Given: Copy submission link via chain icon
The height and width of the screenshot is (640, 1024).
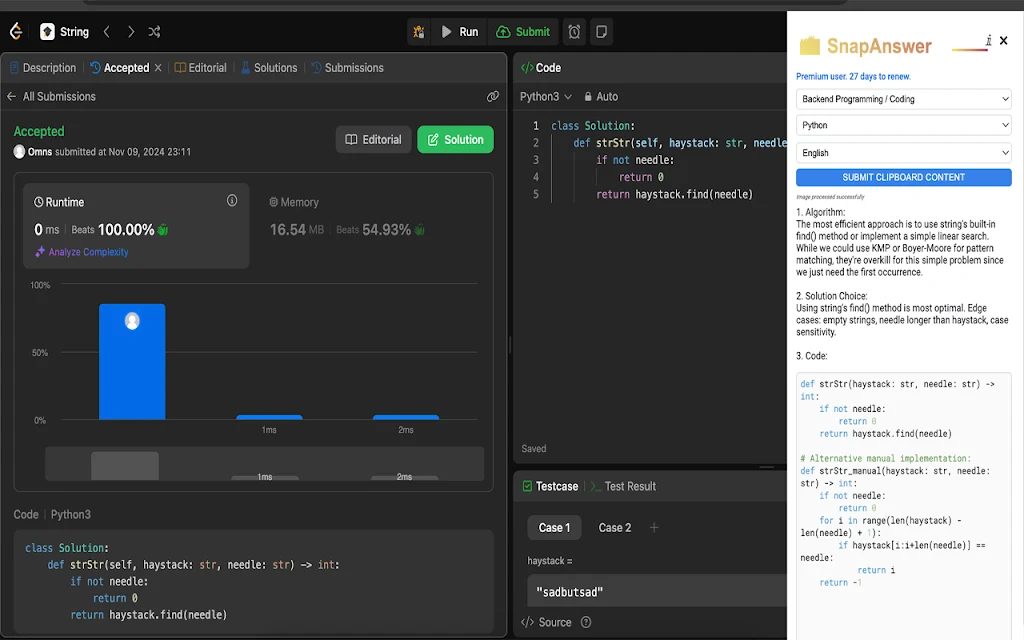Looking at the screenshot, I should tap(493, 97).
